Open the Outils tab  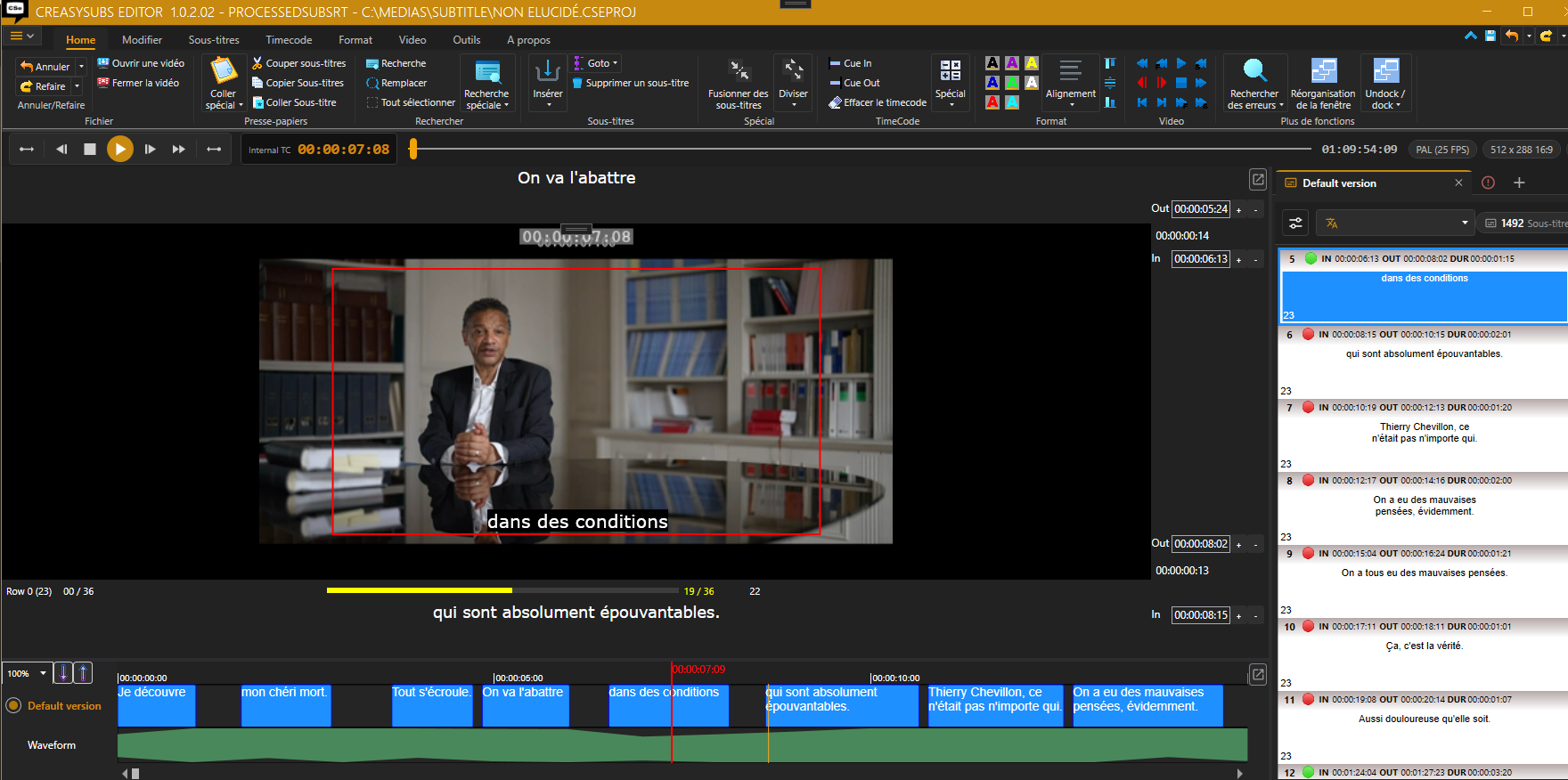coord(466,40)
